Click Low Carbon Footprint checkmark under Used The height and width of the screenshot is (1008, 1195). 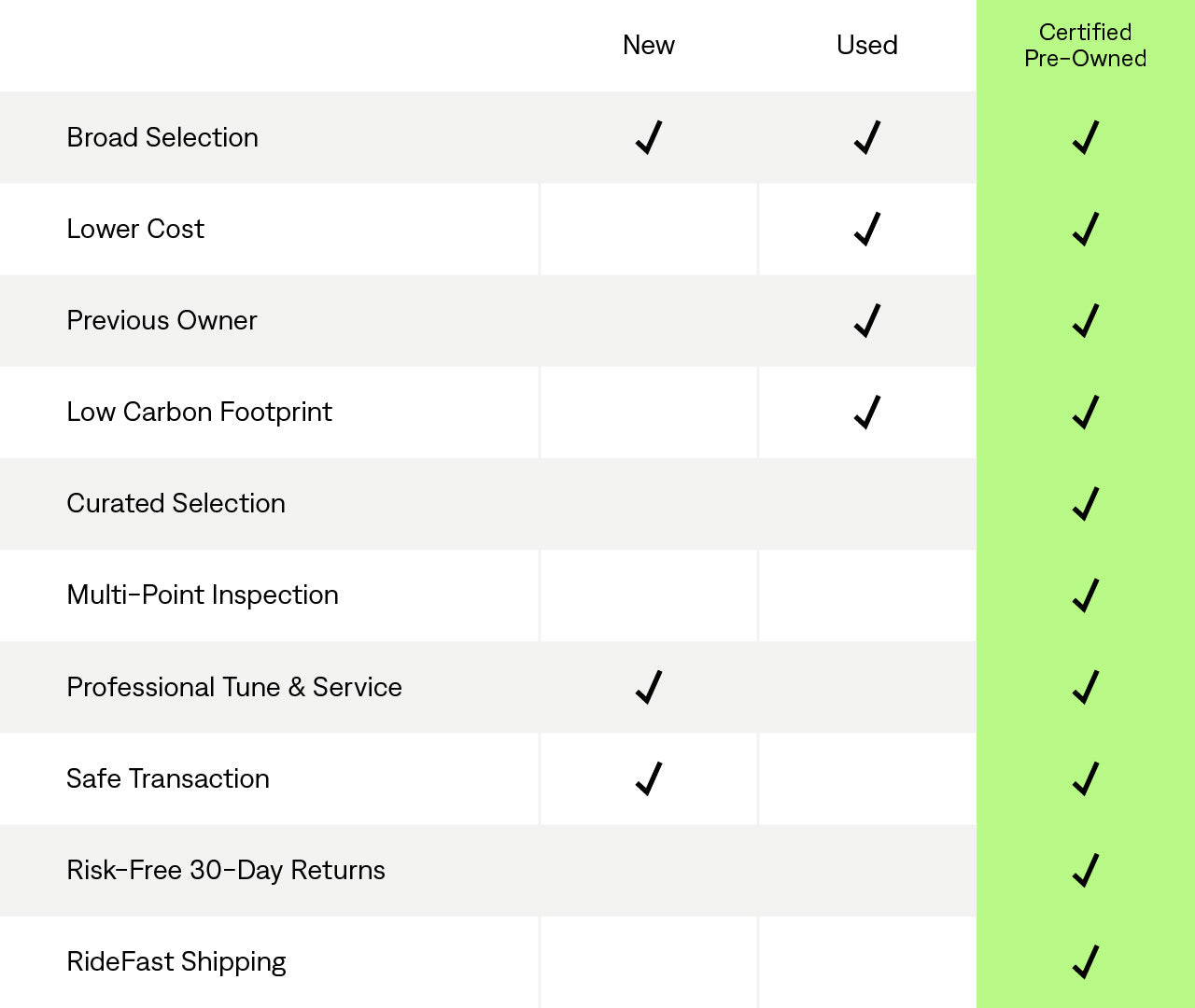point(867,412)
